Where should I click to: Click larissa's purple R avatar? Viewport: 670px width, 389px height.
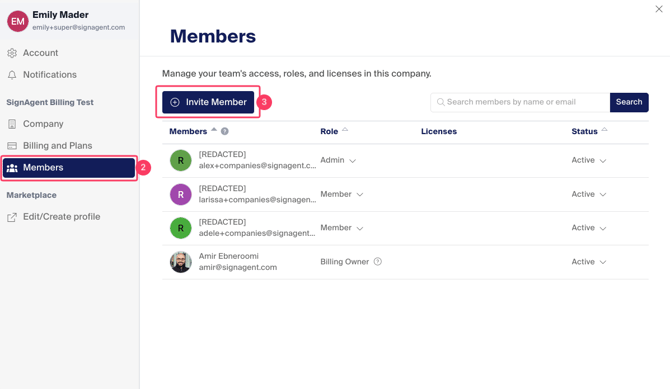click(x=181, y=194)
